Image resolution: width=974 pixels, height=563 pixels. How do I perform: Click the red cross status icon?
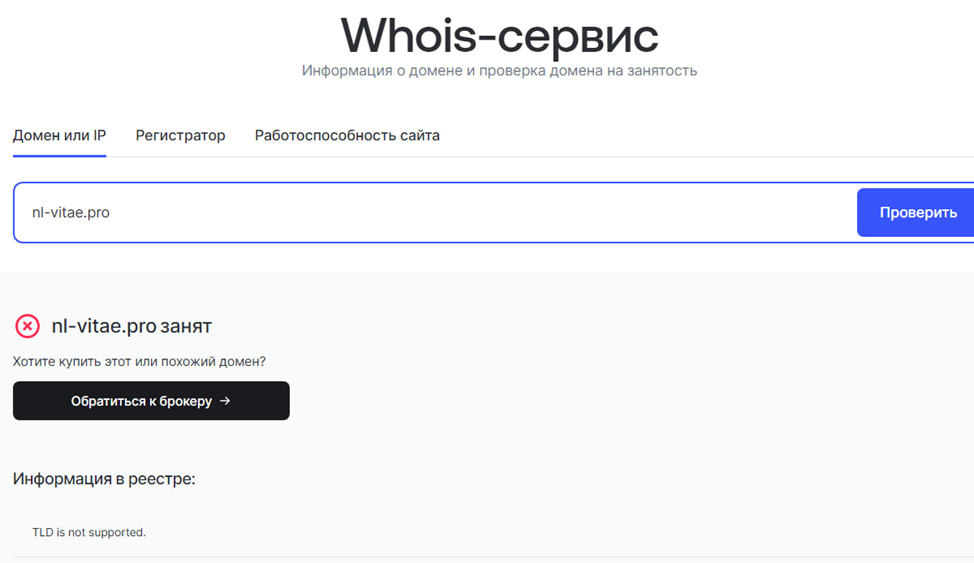point(27,326)
